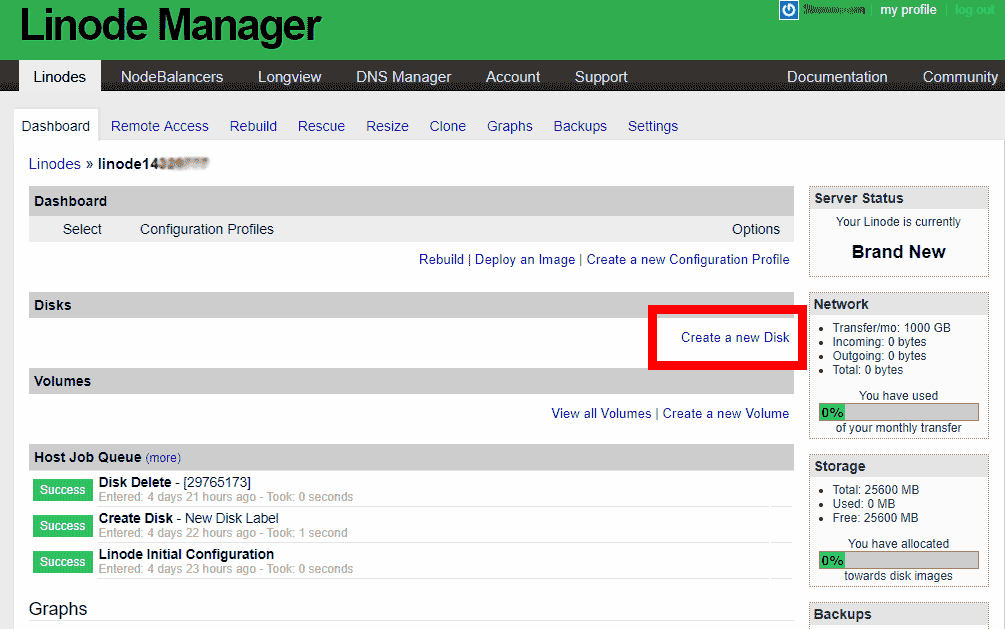The height and width of the screenshot is (629, 1005).
Task: Click the Used: 0 MB storage entry
Action: click(863, 504)
